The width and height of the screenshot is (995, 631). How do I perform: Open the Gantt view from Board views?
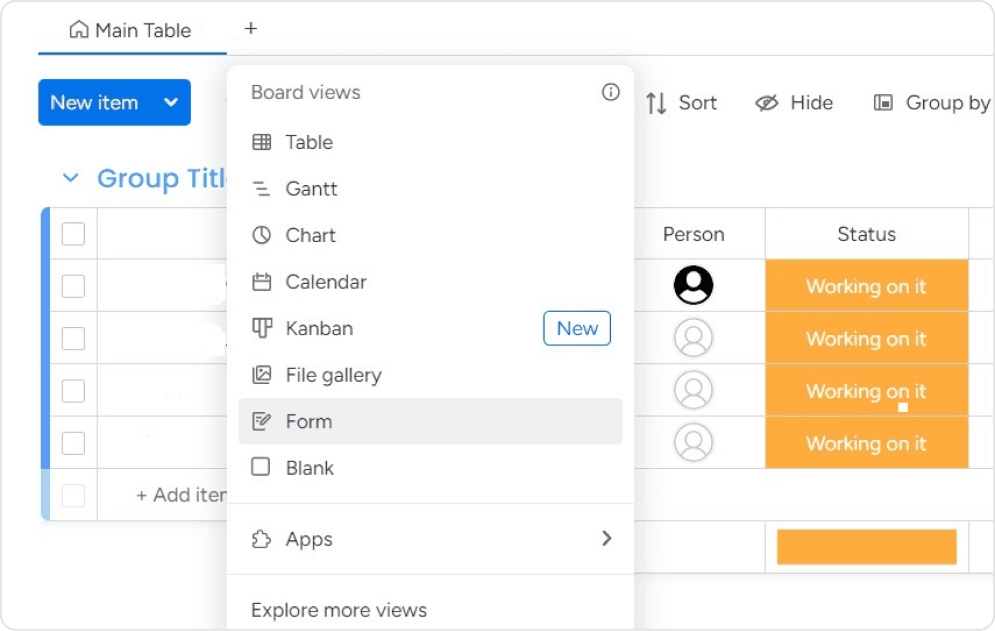[262, 188]
